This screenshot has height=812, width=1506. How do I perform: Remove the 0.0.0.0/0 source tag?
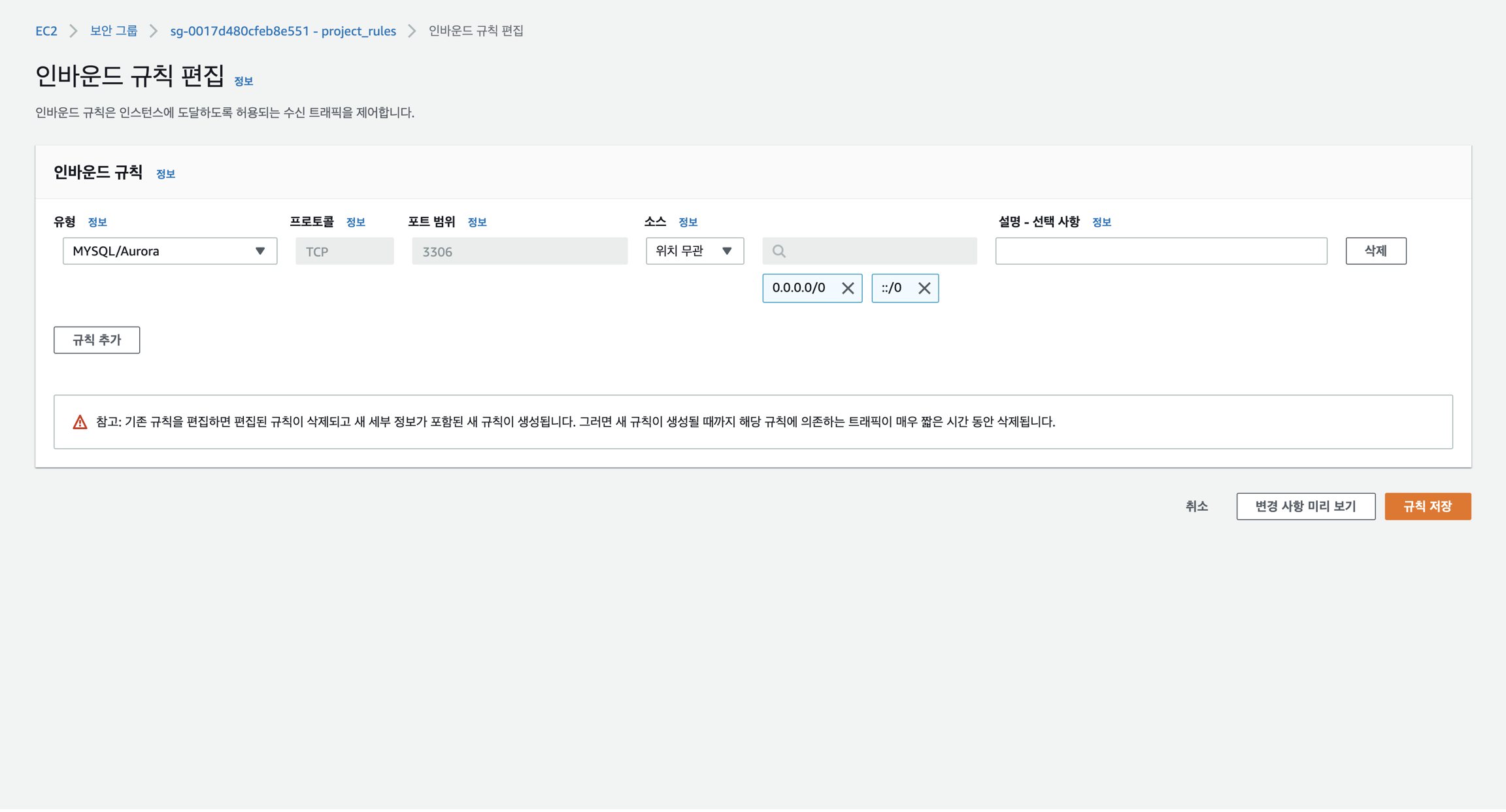tap(847, 288)
